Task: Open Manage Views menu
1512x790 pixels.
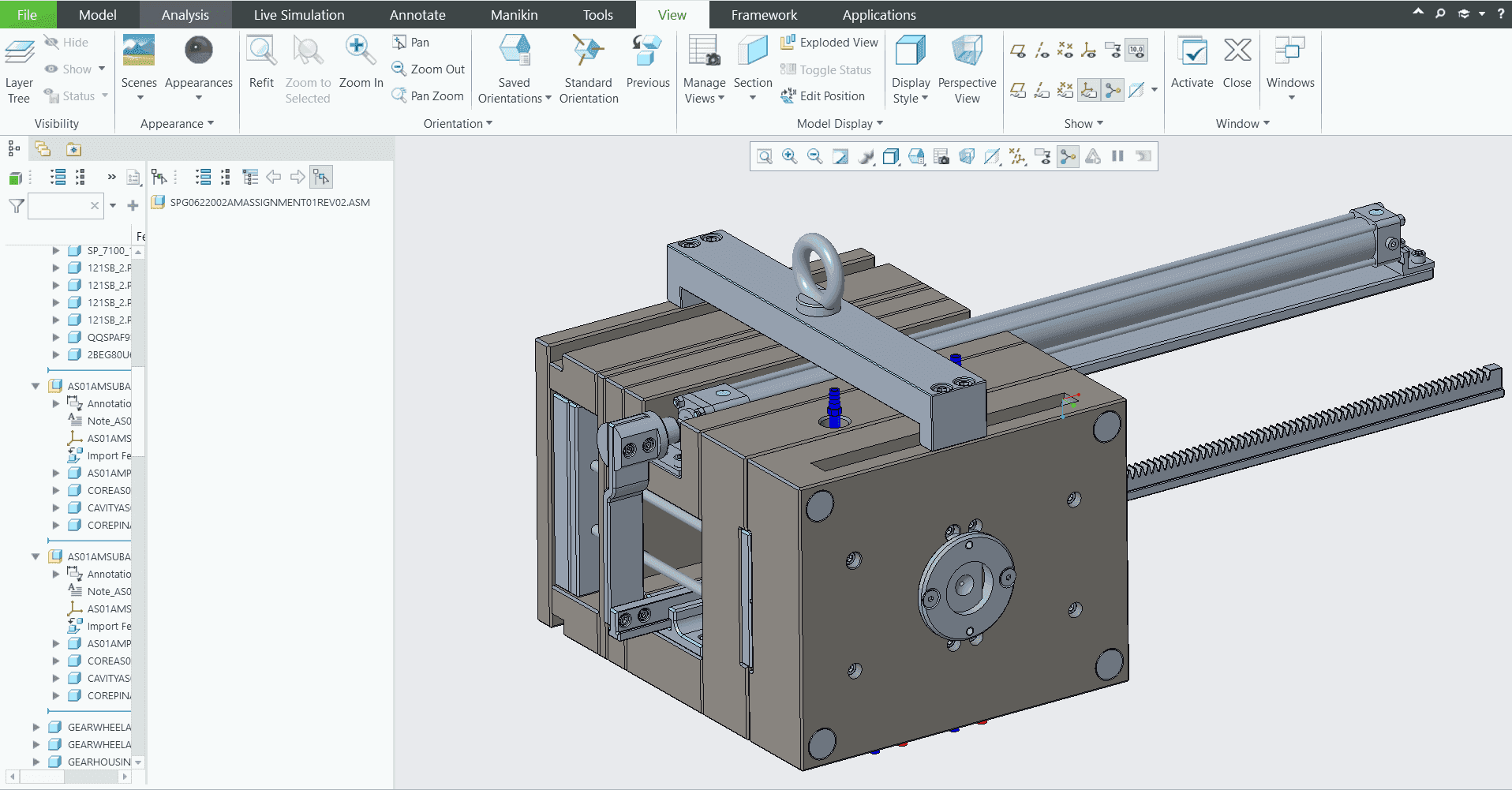Action: 704,69
